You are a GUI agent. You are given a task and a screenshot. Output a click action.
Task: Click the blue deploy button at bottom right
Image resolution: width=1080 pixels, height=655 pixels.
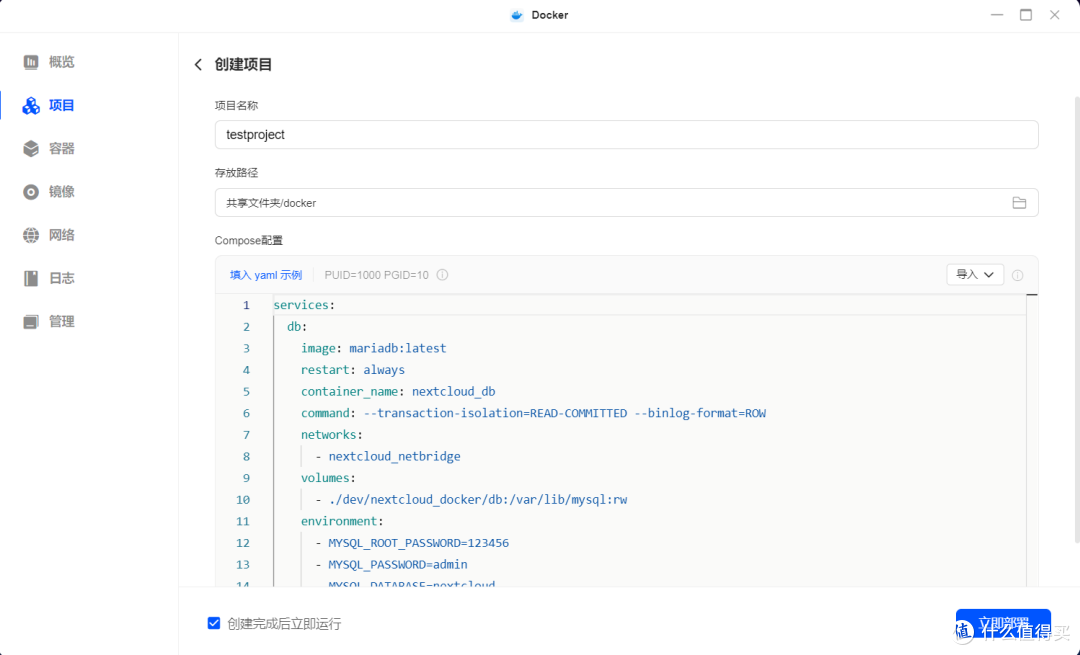click(1003, 624)
